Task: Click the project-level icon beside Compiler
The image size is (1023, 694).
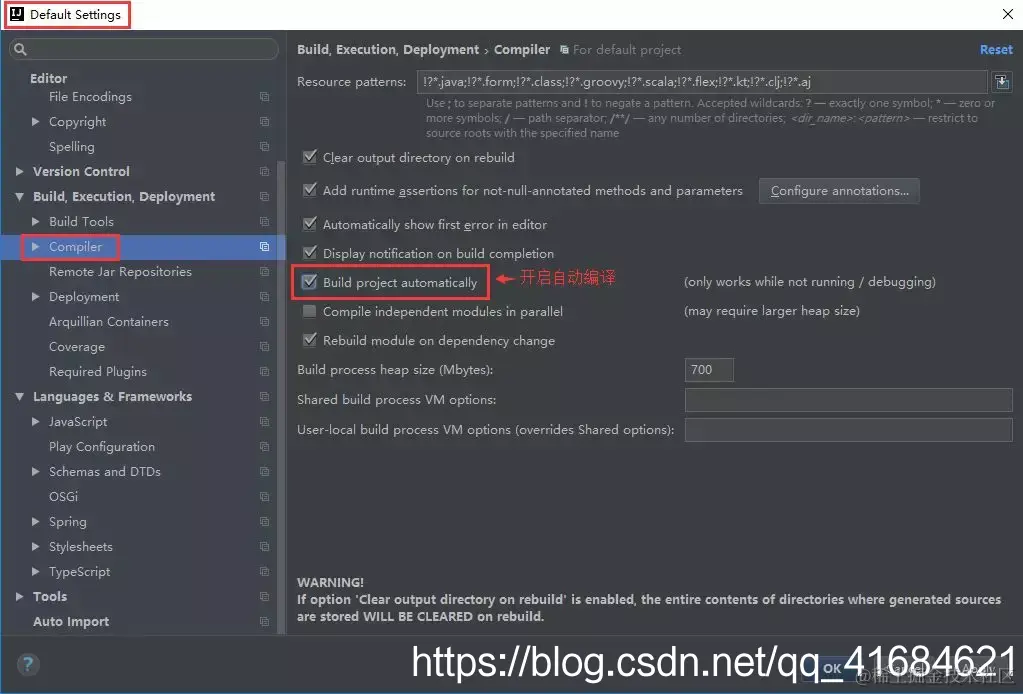Action: click(x=264, y=247)
